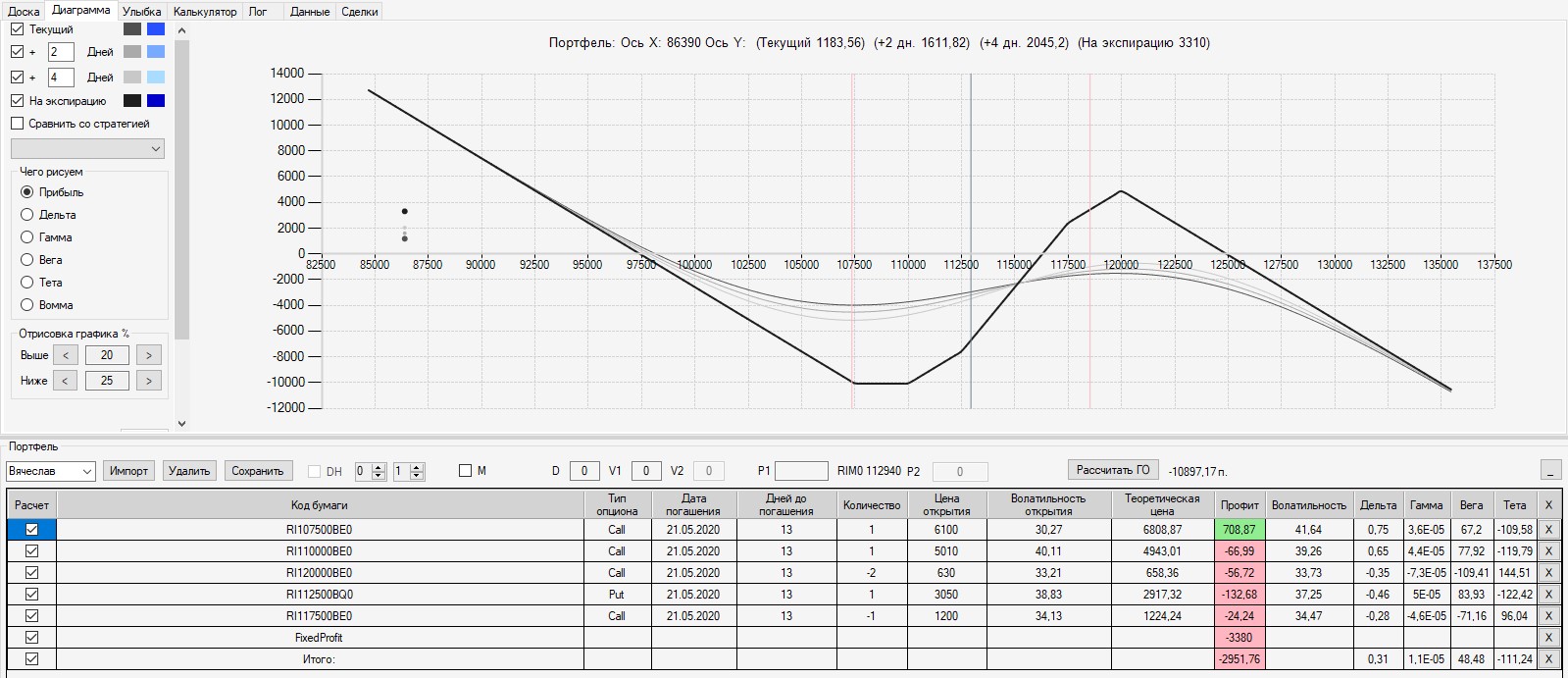Remove RI120000BE0 row with X button
The image size is (1568, 678).
(1548, 573)
